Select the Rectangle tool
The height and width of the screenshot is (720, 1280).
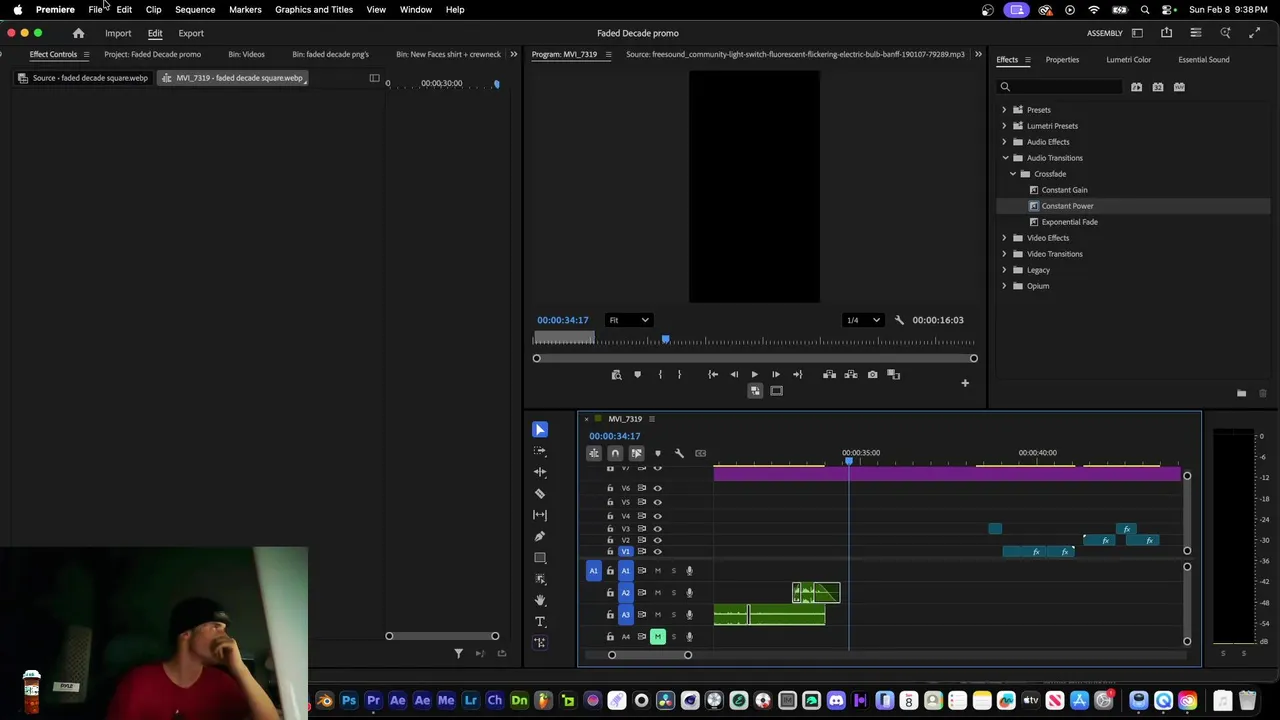(x=540, y=558)
